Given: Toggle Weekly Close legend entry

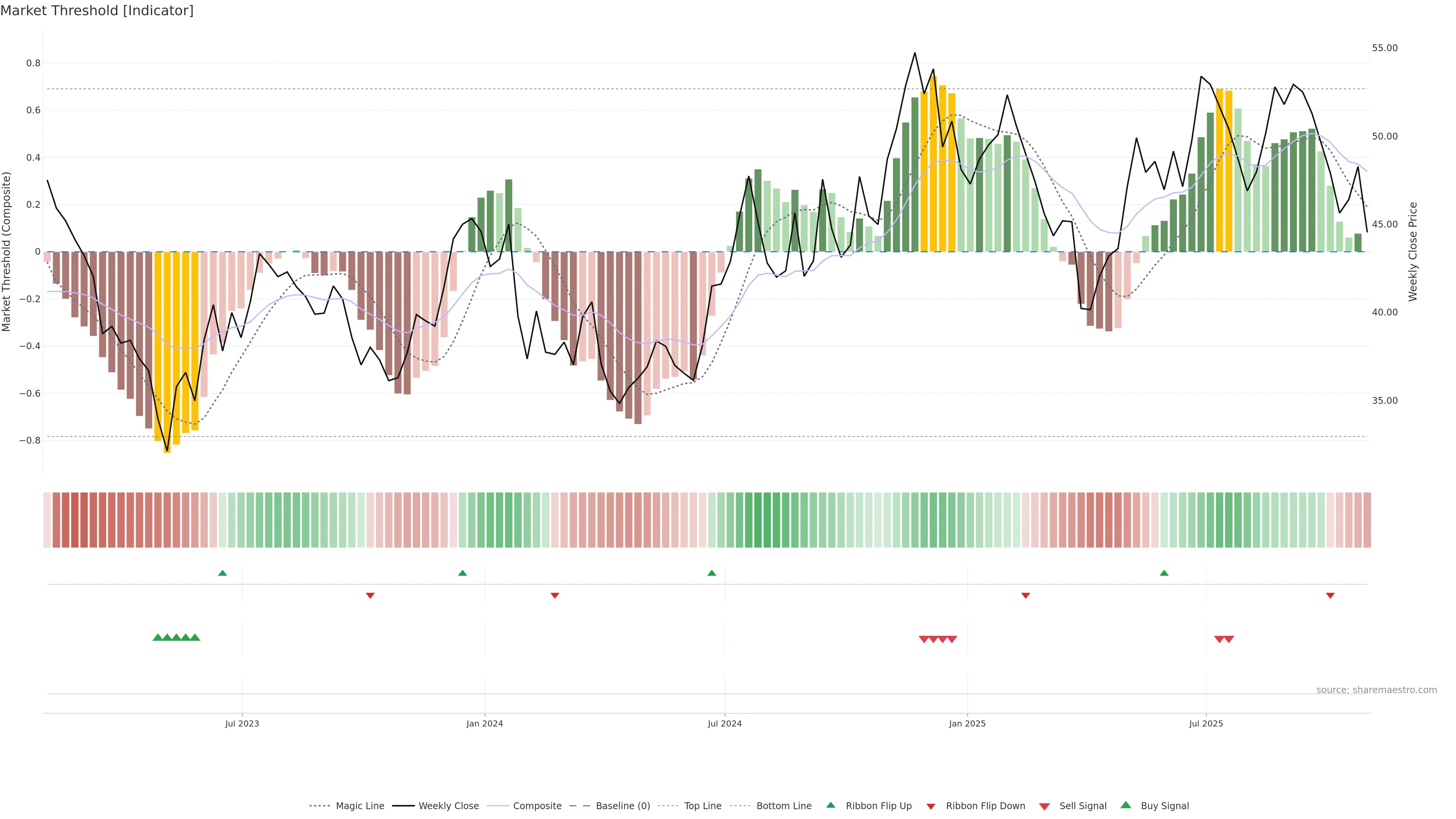Looking at the screenshot, I should click(x=448, y=806).
